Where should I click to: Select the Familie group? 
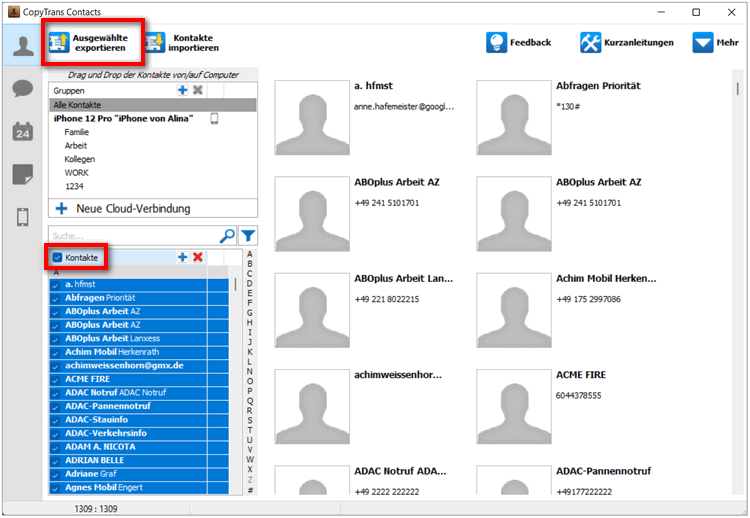click(77, 132)
